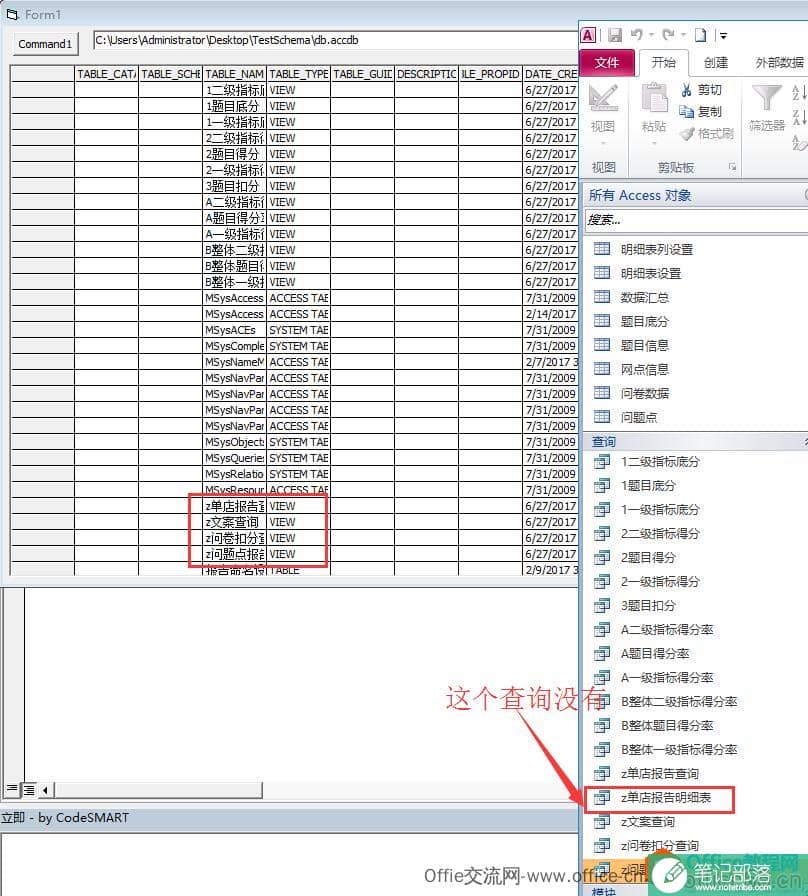This screenshot has height=896, width=808.
Task: Click grid cell MSysObjects
Action: coord(234,442)
